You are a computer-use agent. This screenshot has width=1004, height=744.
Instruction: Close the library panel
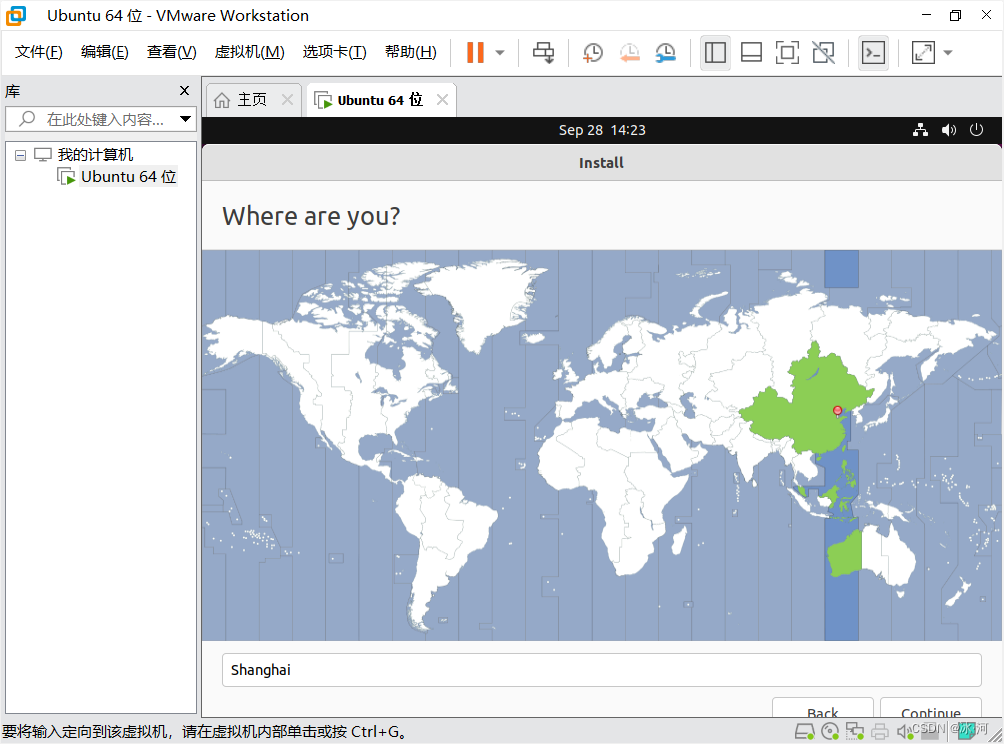pyautogui.click(x=184, y=91)
